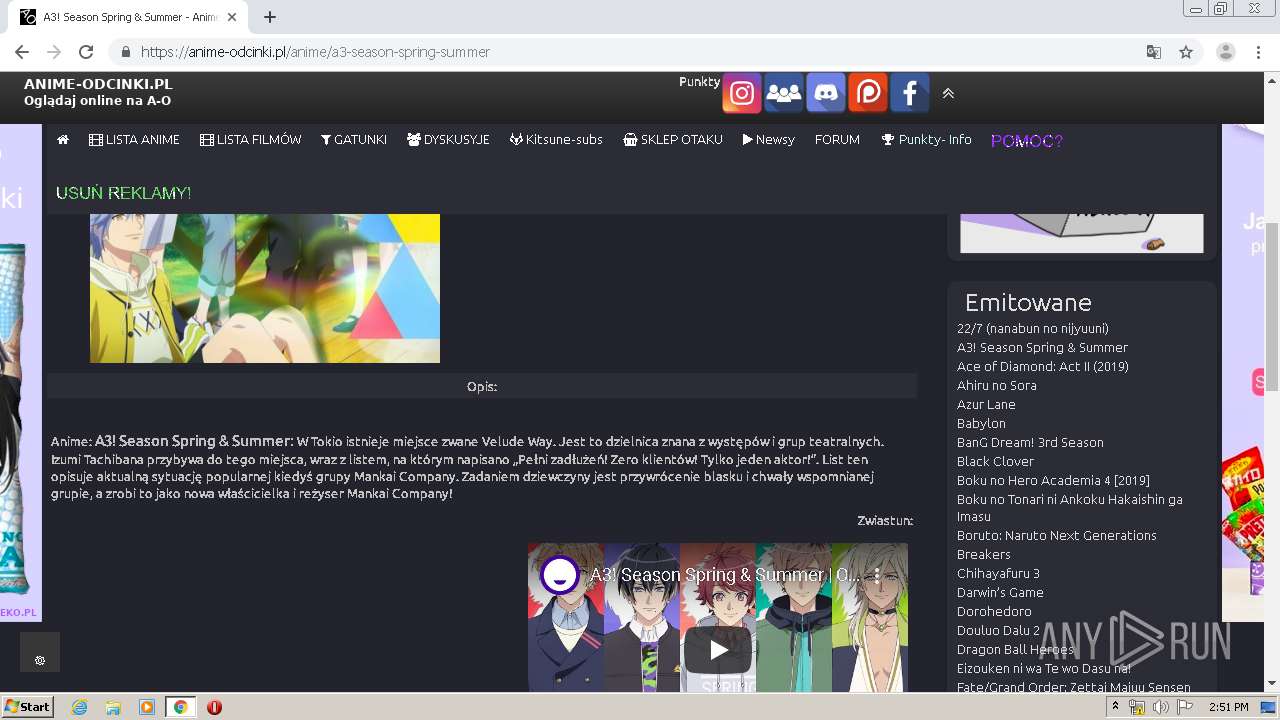Open trailer title A3! Season Spring & Summer
Screen dimensions: 1280x720
(725, 575)
